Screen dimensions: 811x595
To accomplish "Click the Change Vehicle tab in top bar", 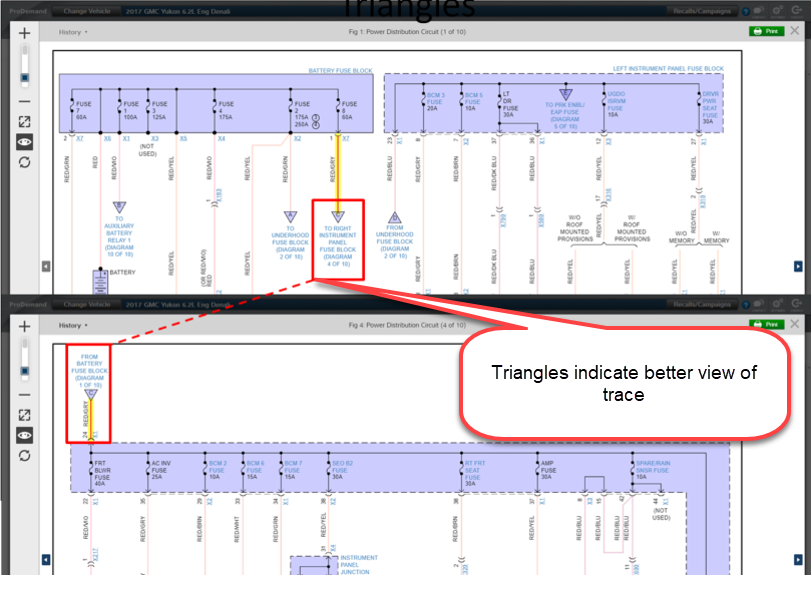I will tap(88, 11).
